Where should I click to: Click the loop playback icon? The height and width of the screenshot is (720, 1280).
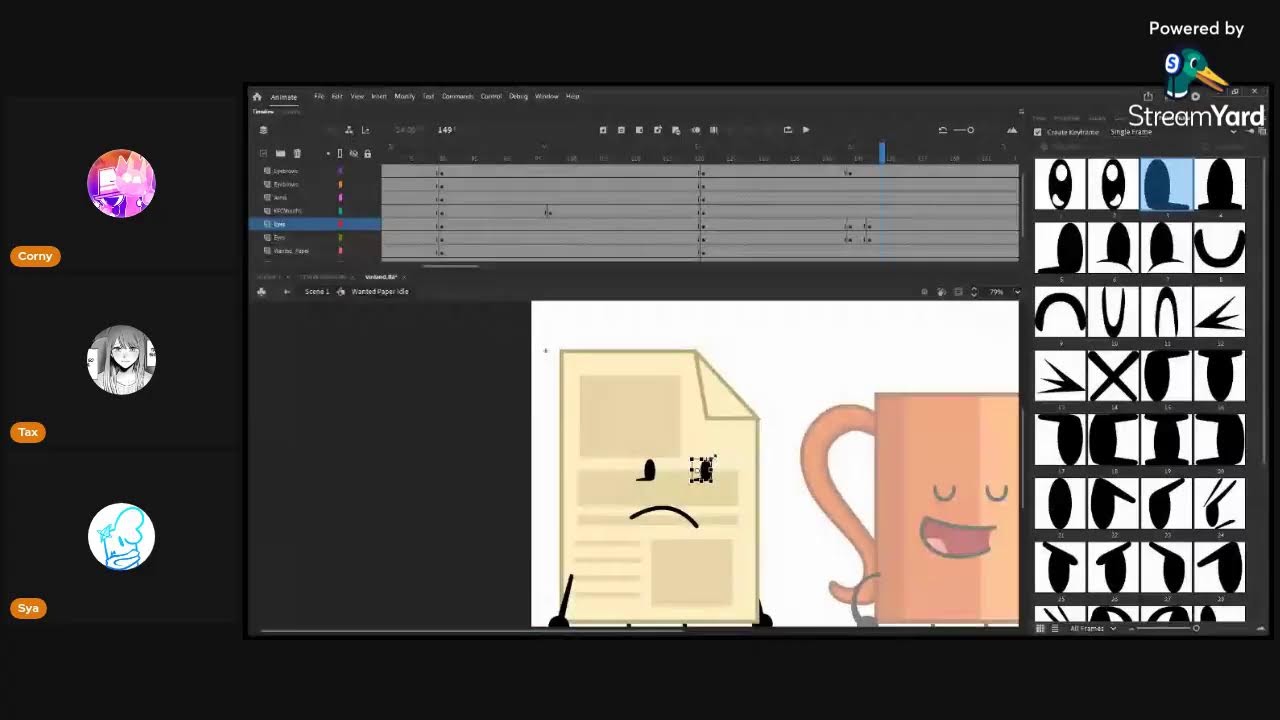click(x=788, y=130)
